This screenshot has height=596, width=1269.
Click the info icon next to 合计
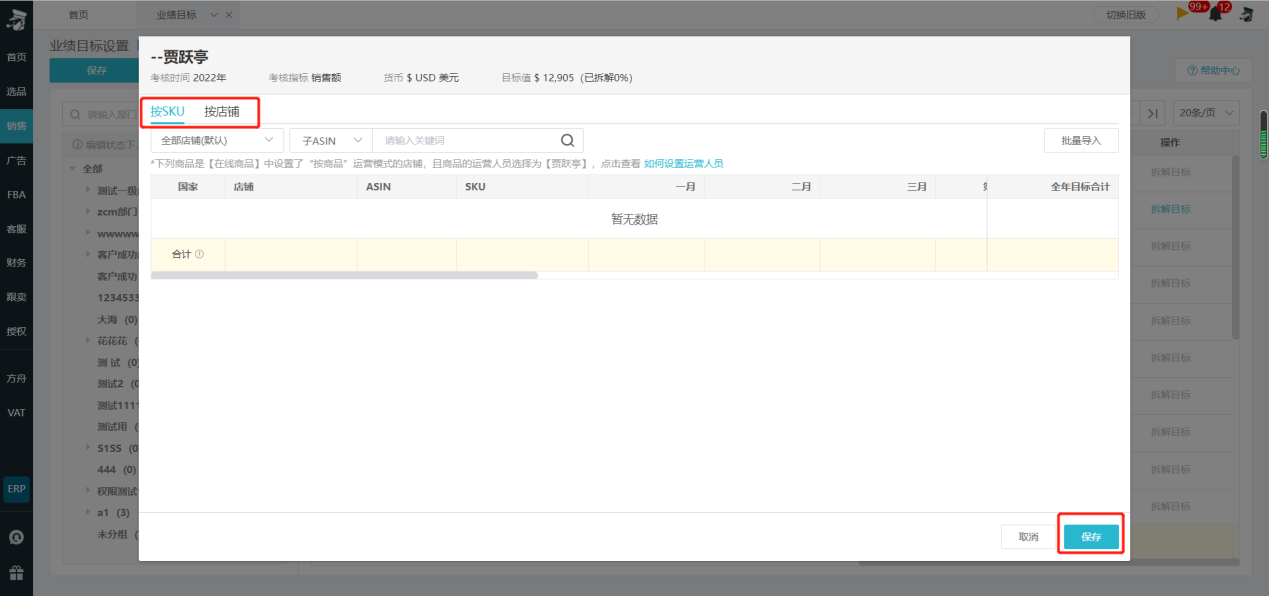(199, 254)
